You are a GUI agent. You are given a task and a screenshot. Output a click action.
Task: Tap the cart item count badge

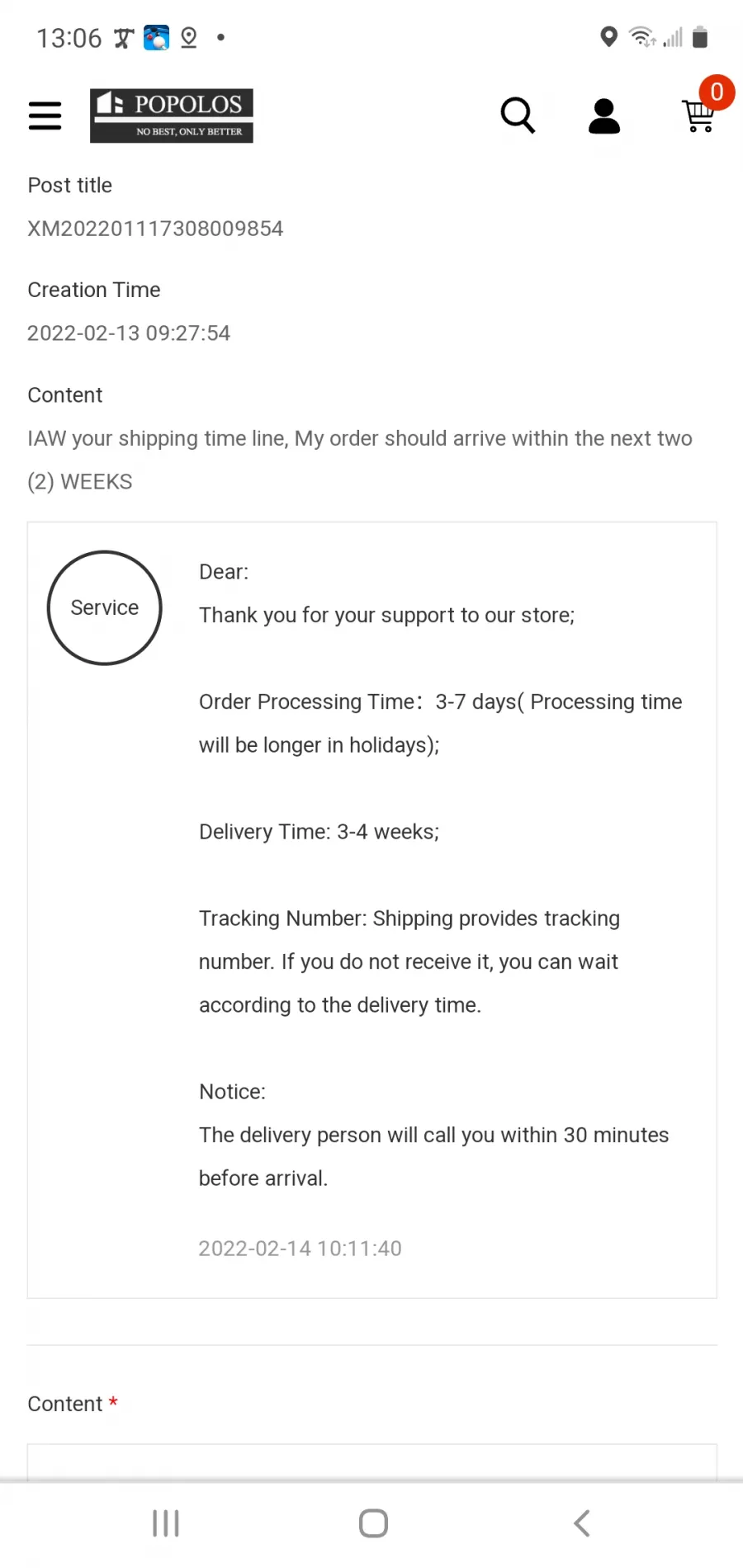[717, 92]
